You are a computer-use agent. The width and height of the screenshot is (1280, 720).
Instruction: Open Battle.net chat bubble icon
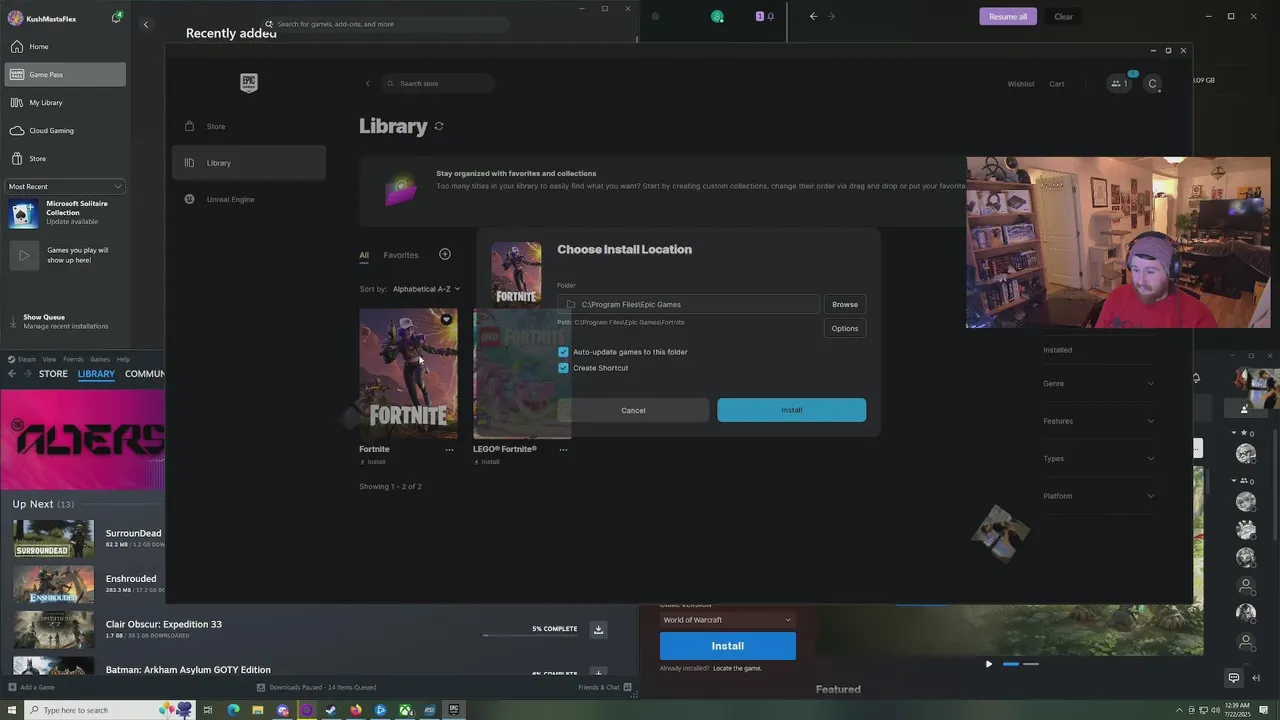pos(1234,678)
